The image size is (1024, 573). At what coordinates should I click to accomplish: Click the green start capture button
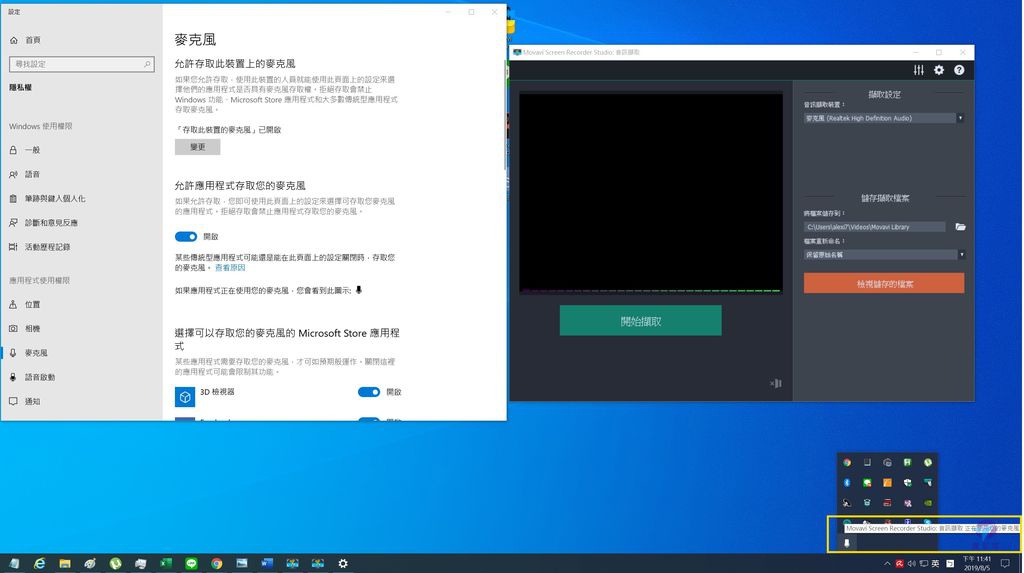tap(640, 321)
